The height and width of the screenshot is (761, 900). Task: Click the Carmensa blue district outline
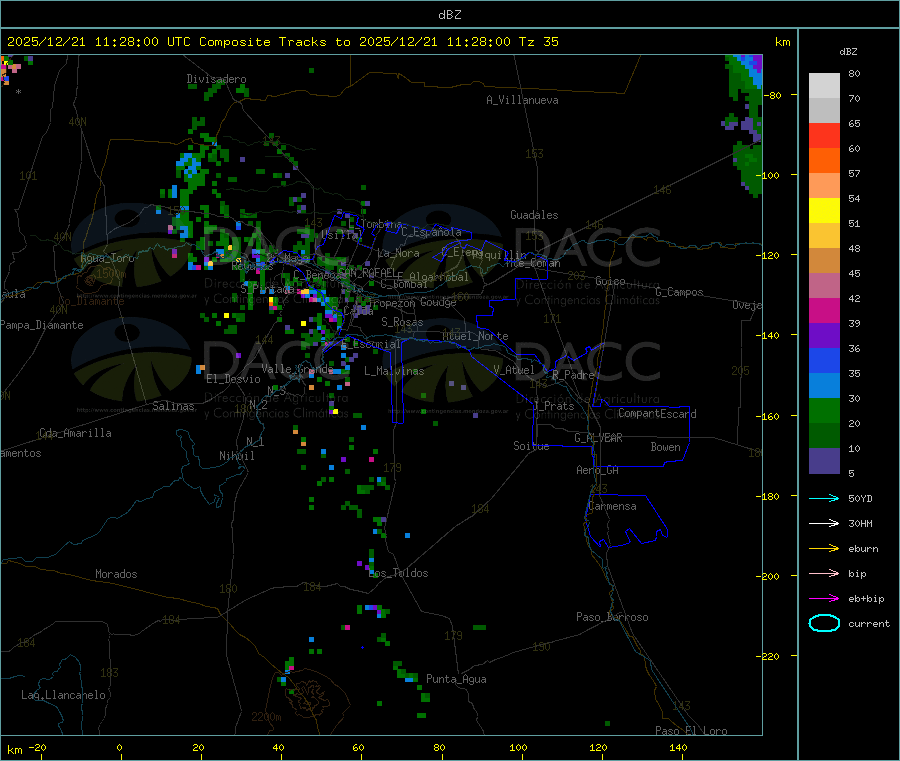tap(625, 521)
